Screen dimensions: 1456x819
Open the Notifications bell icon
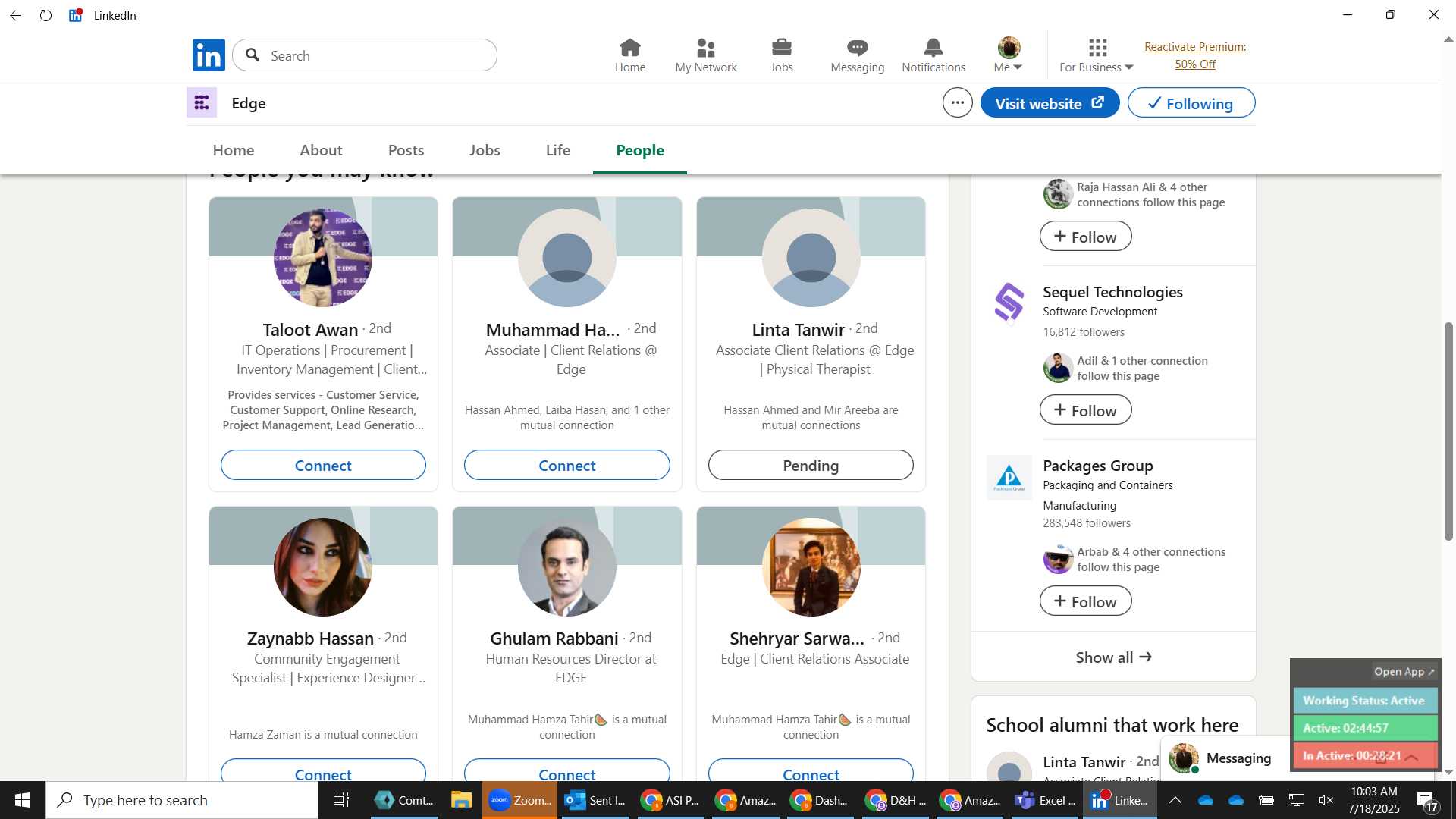934,55
